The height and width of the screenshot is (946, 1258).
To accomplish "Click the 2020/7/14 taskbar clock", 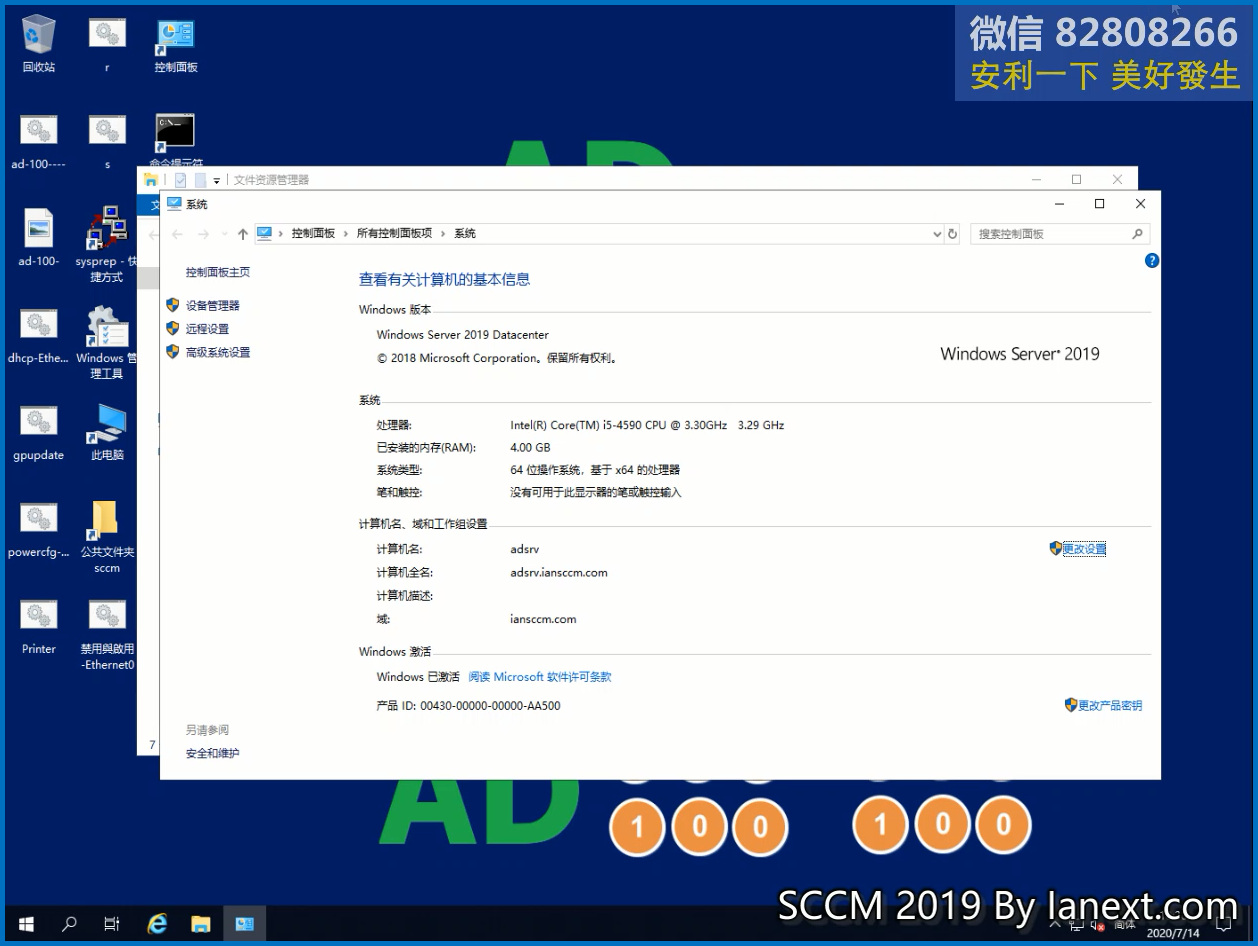I will 1173,932.
